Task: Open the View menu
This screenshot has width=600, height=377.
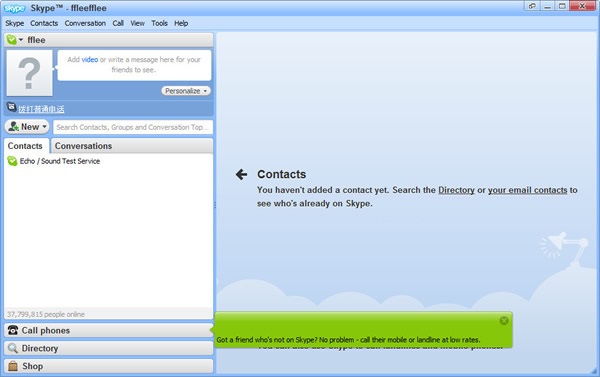Action: click(137, 23)
